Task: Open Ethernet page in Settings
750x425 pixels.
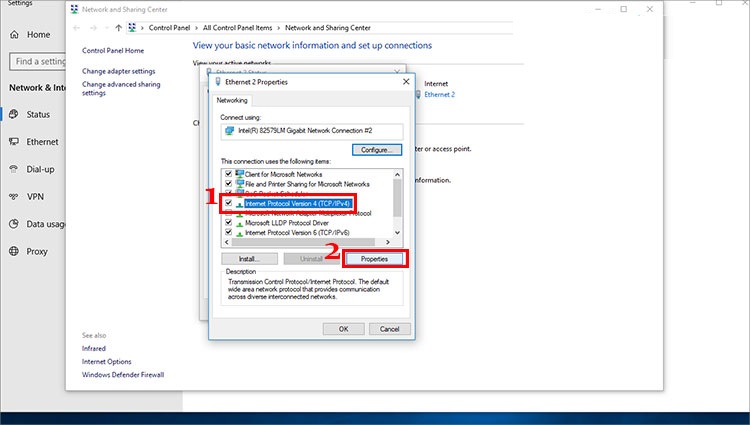Action: click(x=42, y=142)
